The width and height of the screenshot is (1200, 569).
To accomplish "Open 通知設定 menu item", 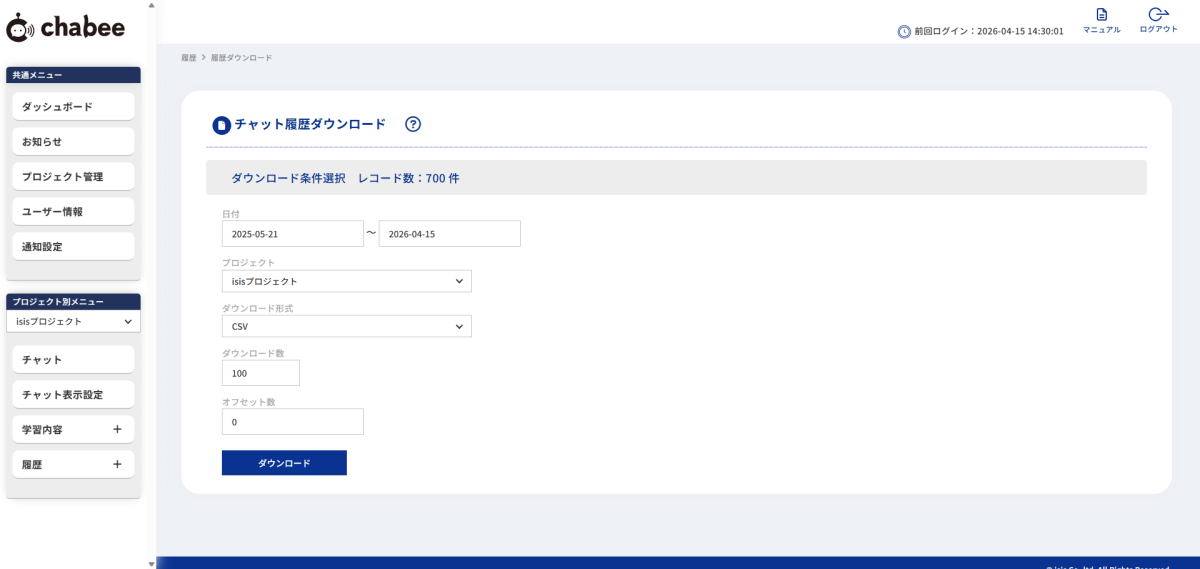I will pos(73,247).
